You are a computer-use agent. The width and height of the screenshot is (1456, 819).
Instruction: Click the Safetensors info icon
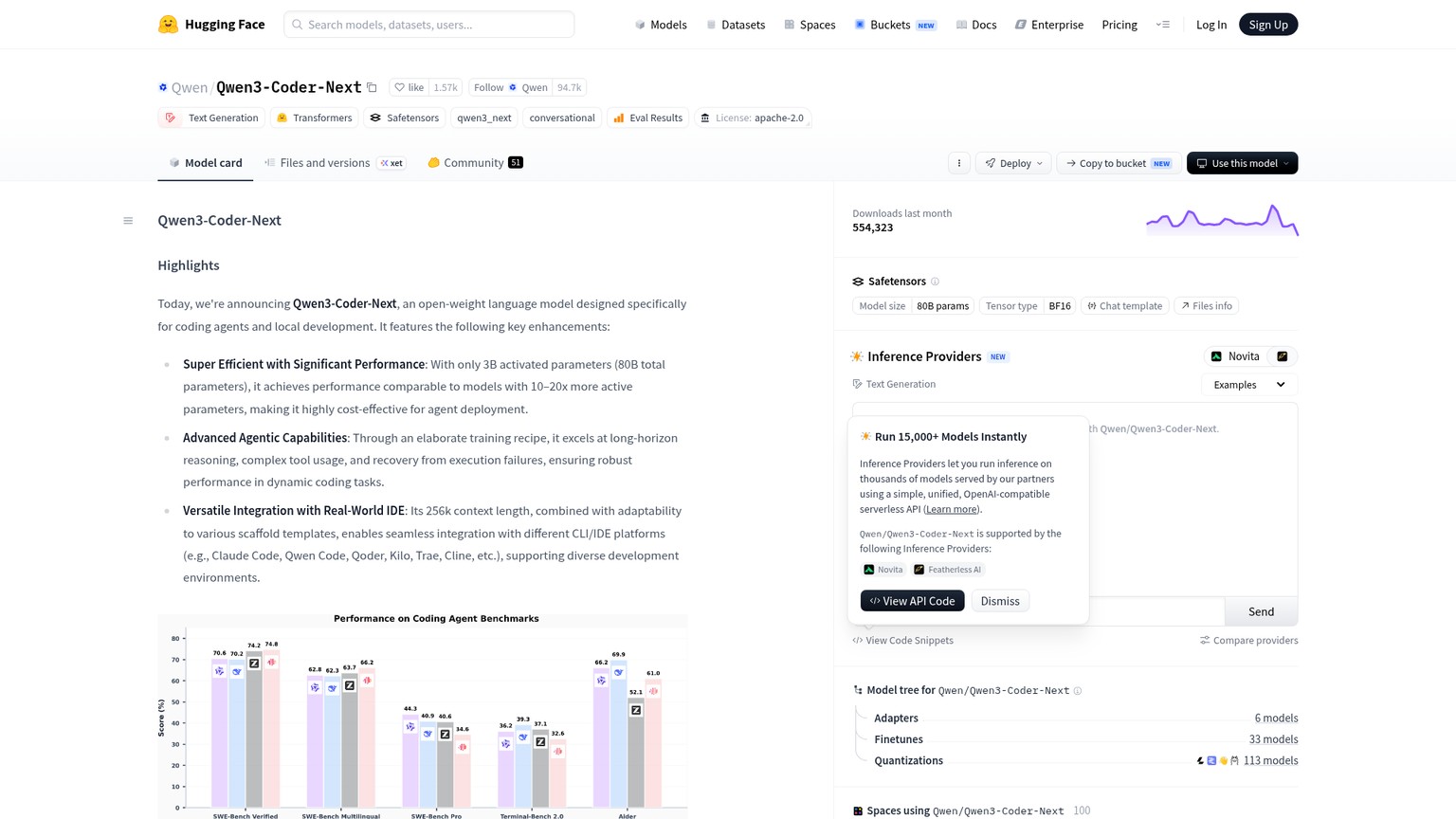tap(935, 282)
